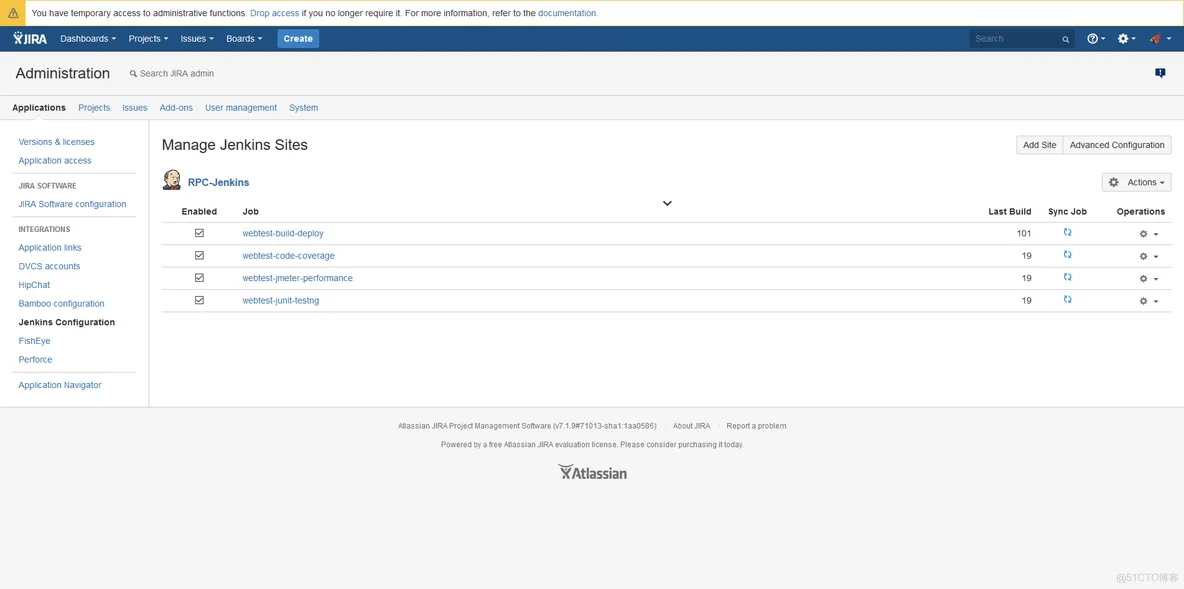
Task: Disable the webtest-code-coverage job checkbox
Action: click(199, 255)
